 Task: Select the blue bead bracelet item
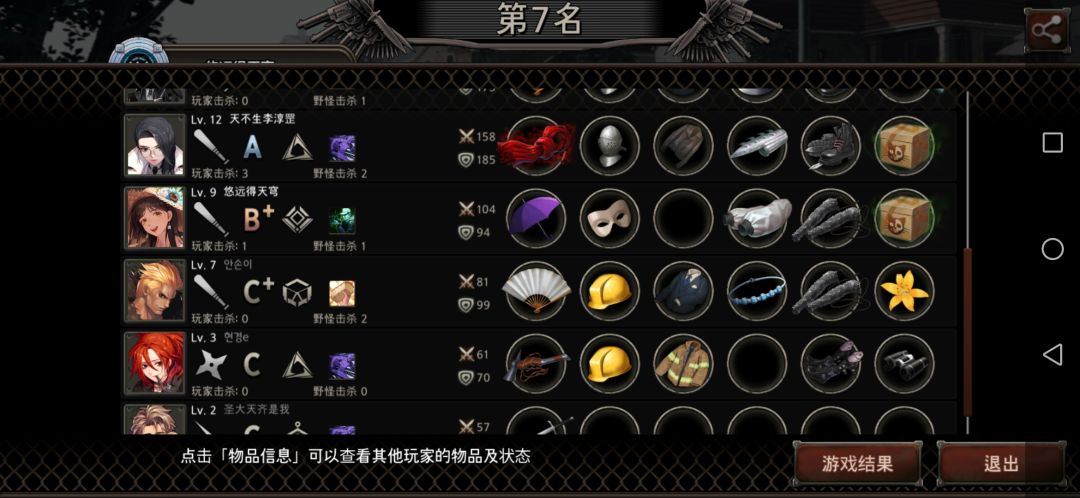click(757, 291)
